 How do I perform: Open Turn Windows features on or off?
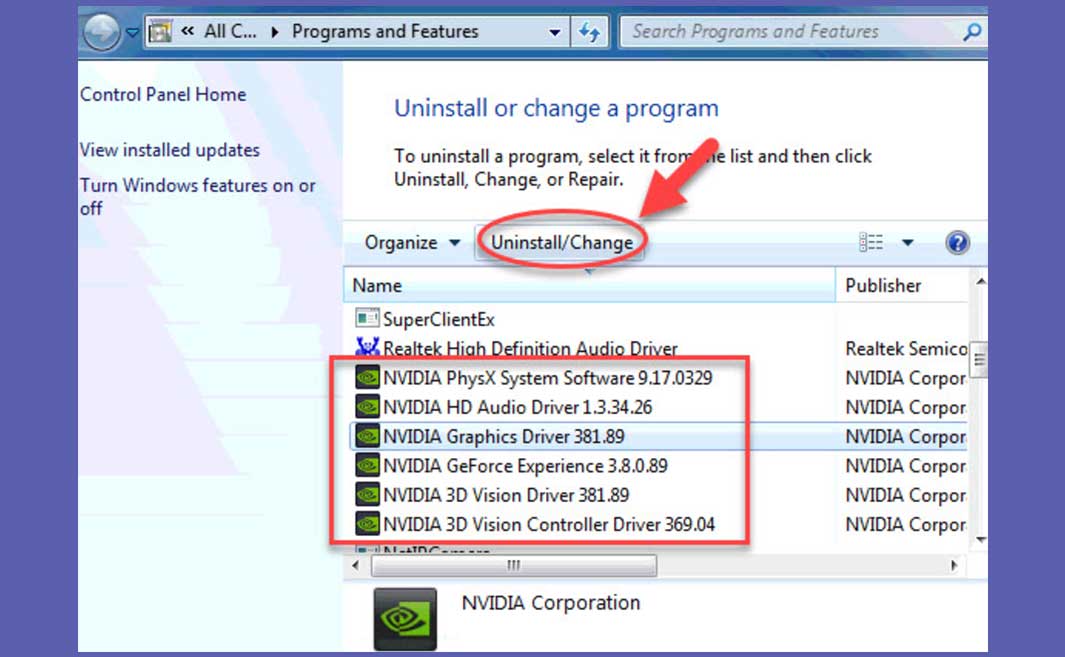[x=196, y=185]
